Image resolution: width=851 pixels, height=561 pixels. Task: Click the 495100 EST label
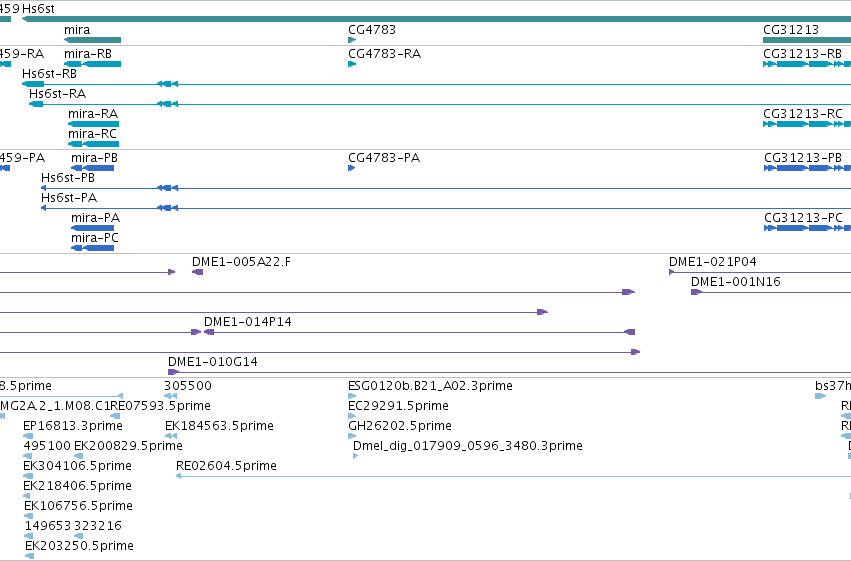(x=47, y=446)
